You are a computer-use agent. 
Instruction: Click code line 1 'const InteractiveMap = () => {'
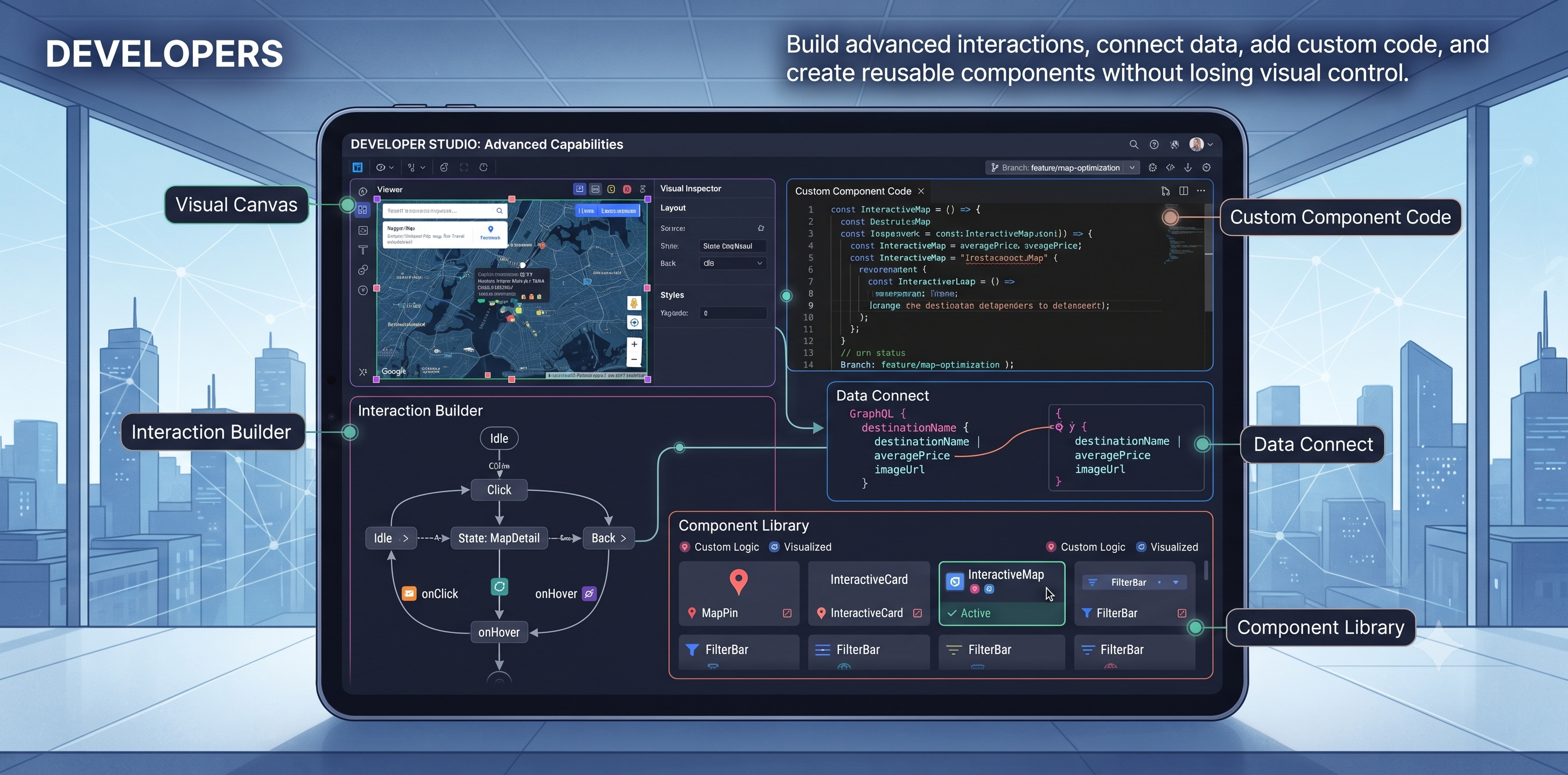click(x=906, y=209)
